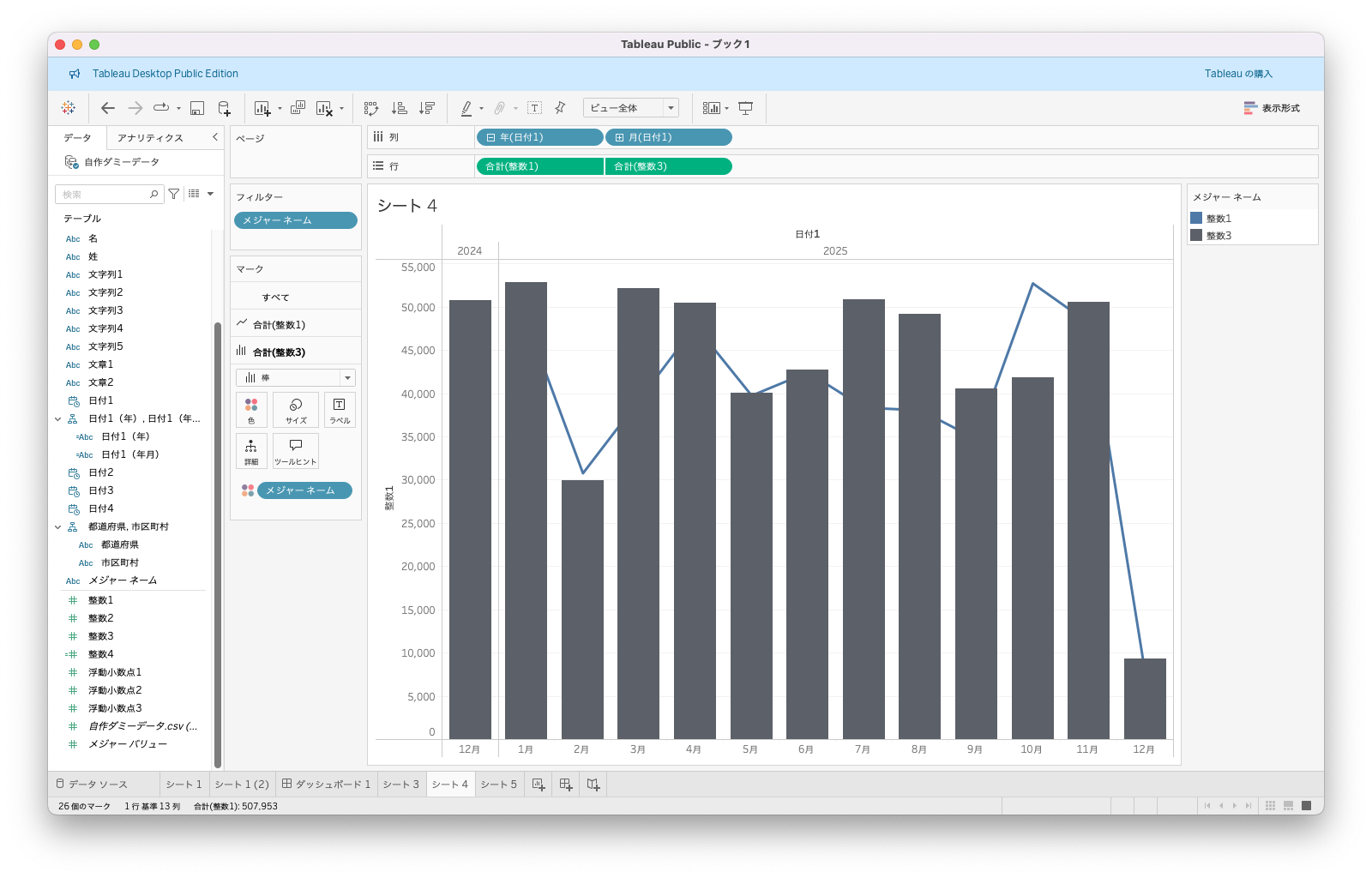Viewport: 1372px width, 878px height.
Task: Add new dashboard from bottom tab bar
Action: [566, 784]
